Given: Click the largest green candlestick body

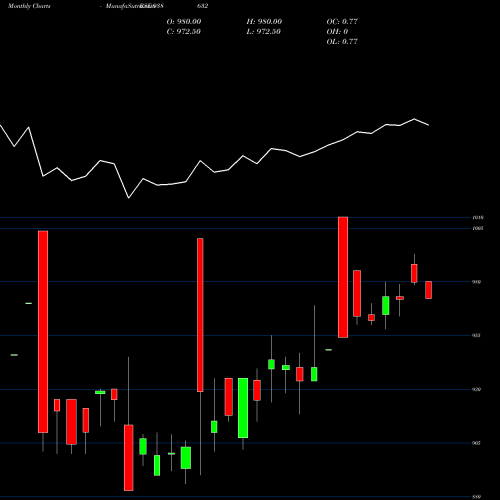Looking at the screenshot, I should 243,408.
